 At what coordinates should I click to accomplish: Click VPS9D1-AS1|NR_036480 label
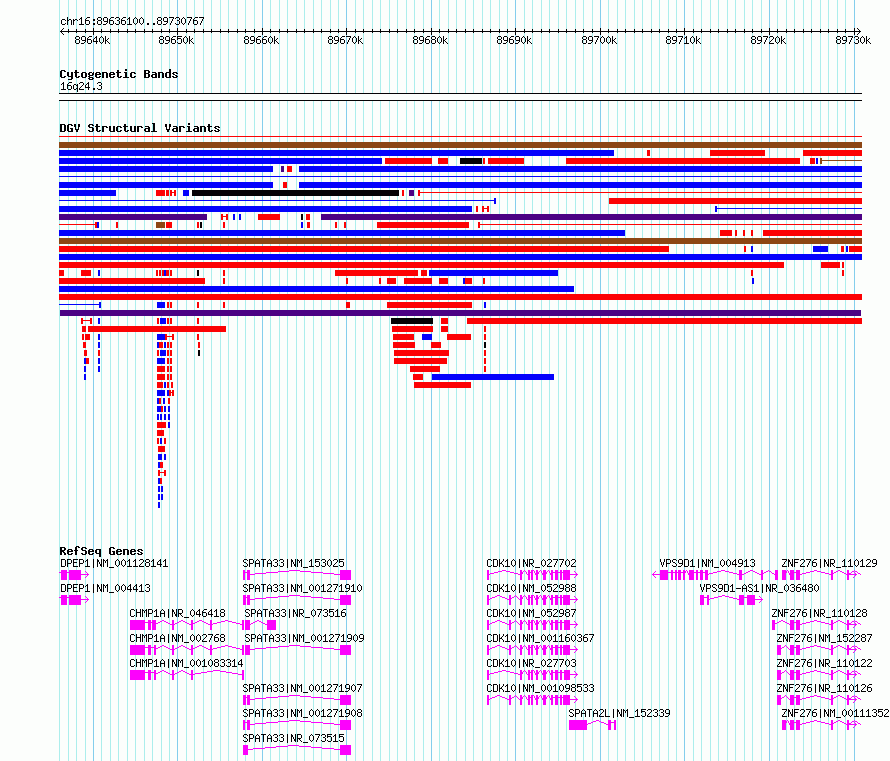[759, 588]
